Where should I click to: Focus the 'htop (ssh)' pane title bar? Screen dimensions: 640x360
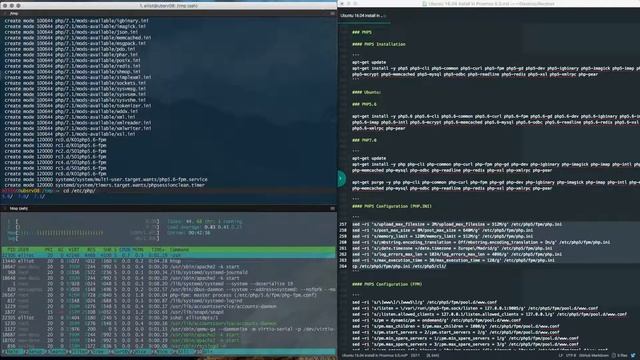pyautogui.click(x=168, y=209)
